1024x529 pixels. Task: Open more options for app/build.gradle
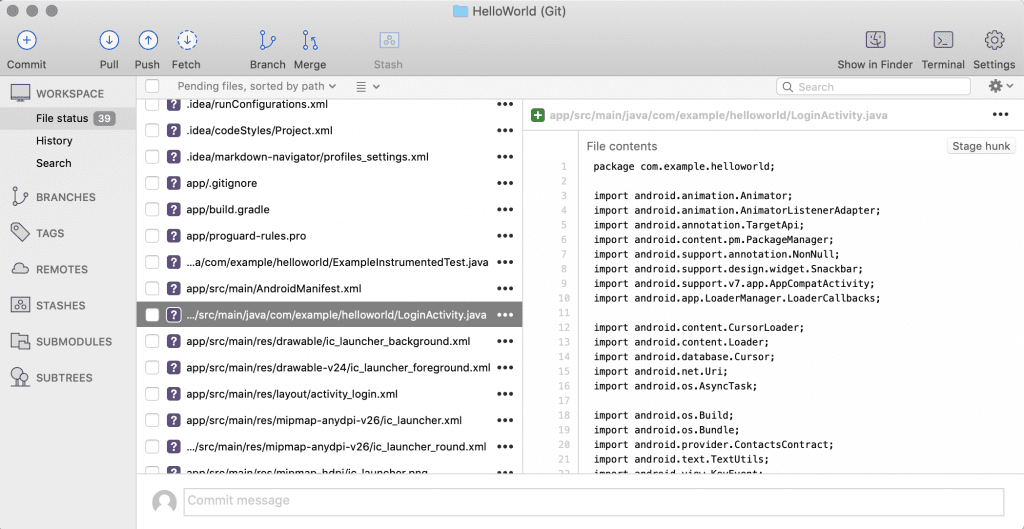505,210
